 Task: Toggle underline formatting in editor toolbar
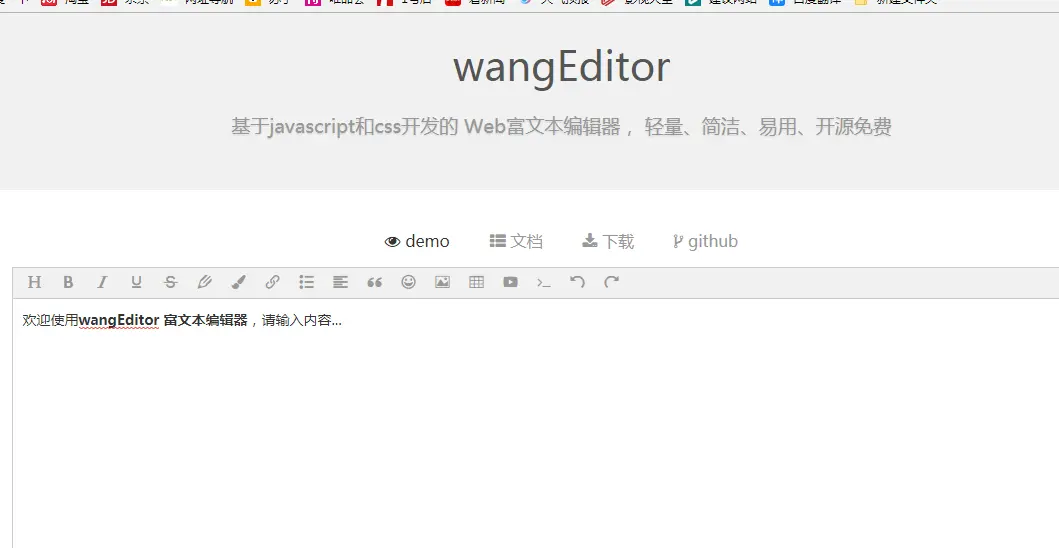(x=136, y=282)
